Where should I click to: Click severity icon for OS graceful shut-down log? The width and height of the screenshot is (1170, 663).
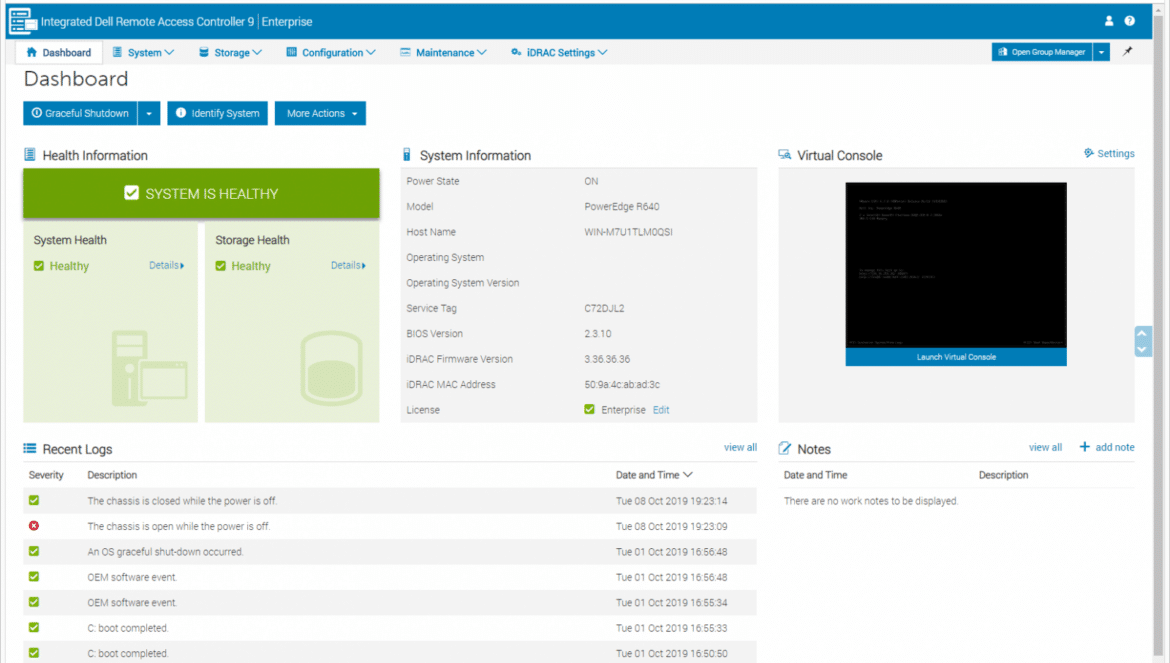[34, 551]
